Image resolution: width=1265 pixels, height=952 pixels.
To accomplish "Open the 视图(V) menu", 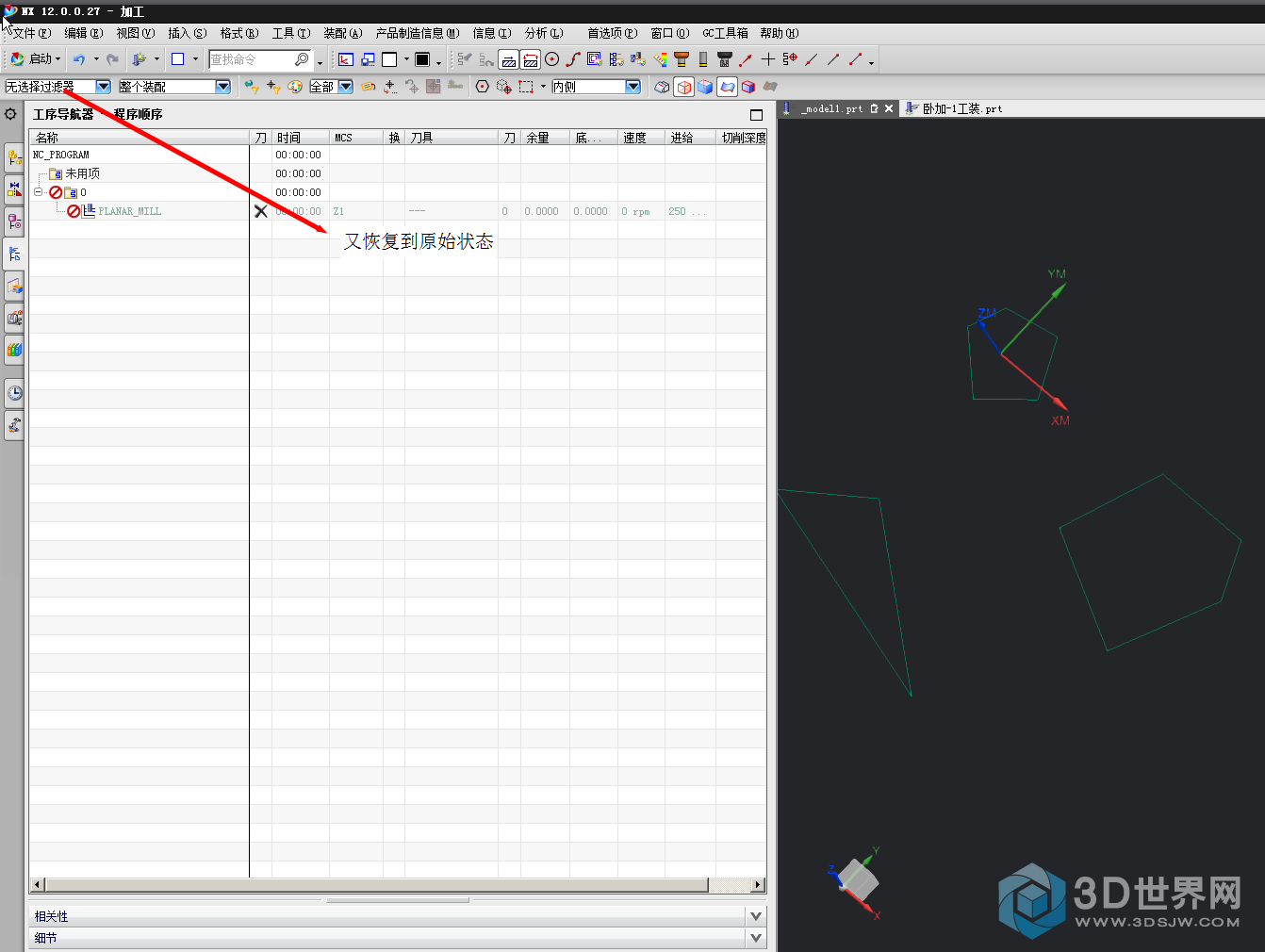I will 136,33.
